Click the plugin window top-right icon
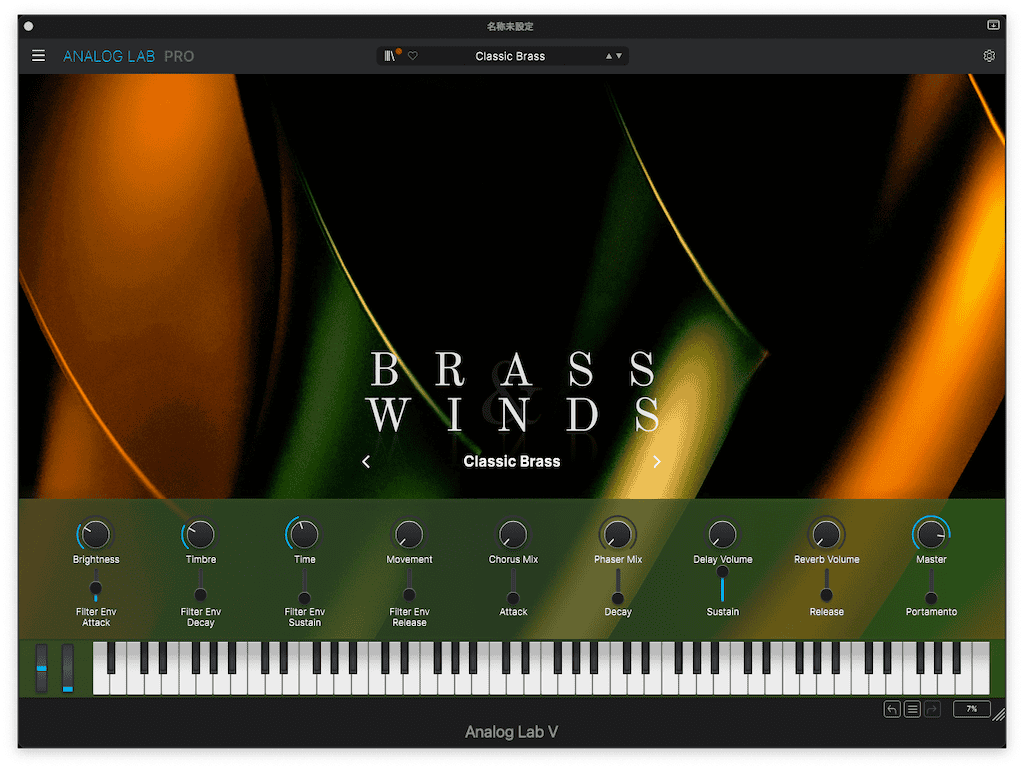1024x769 pixels. point(993,25)
